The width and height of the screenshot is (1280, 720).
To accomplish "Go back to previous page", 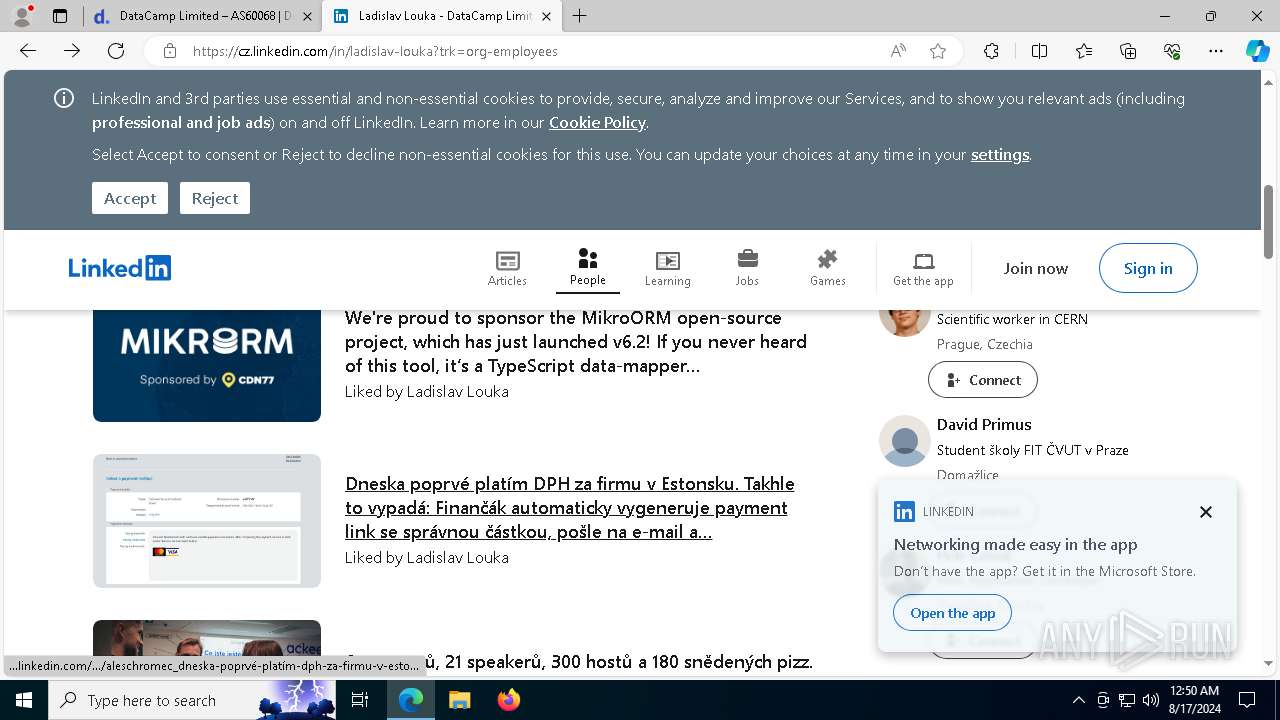I will point(28,51).
